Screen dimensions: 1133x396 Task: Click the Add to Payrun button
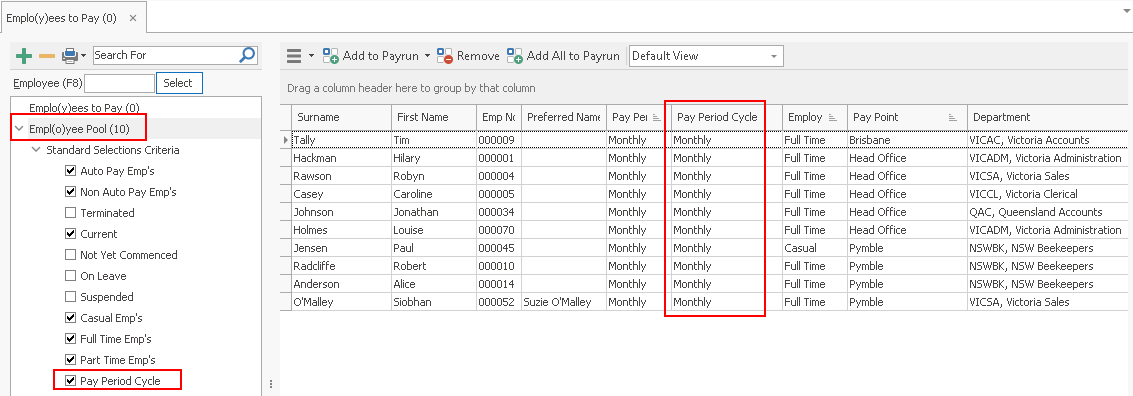click(371, 56)
